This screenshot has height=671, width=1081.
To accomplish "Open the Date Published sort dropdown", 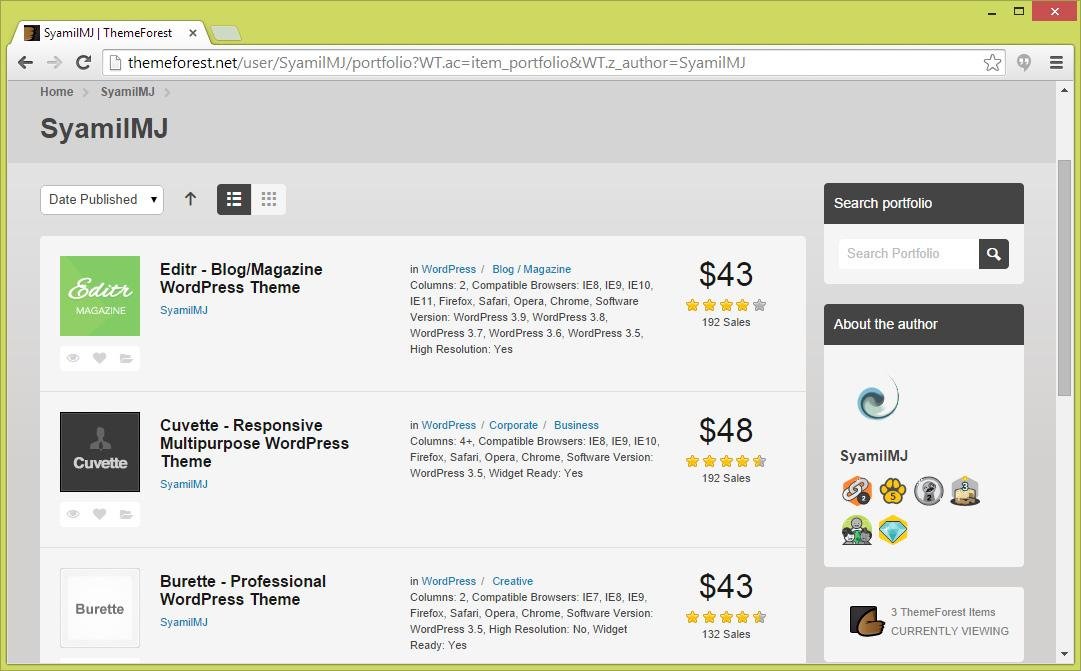I will [x=102, y=200].
